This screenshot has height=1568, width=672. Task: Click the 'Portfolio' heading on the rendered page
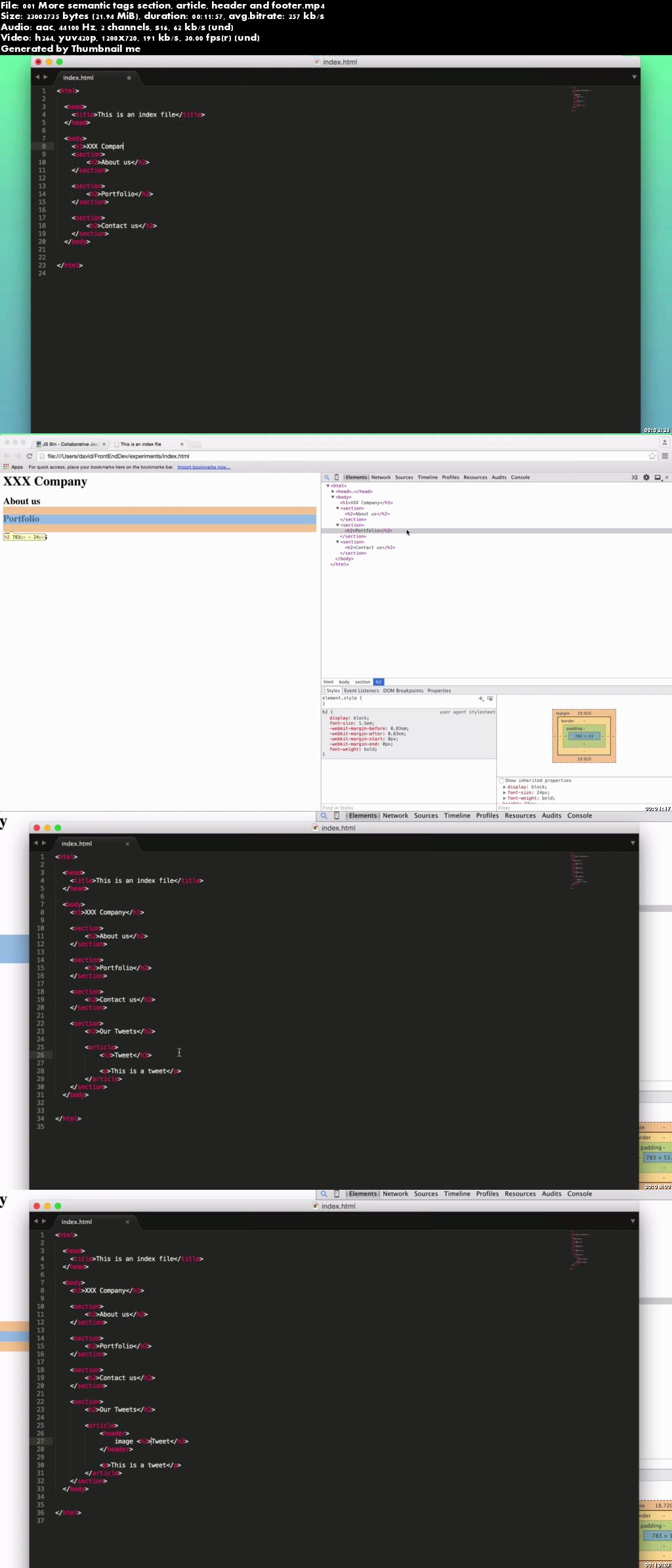21,519
